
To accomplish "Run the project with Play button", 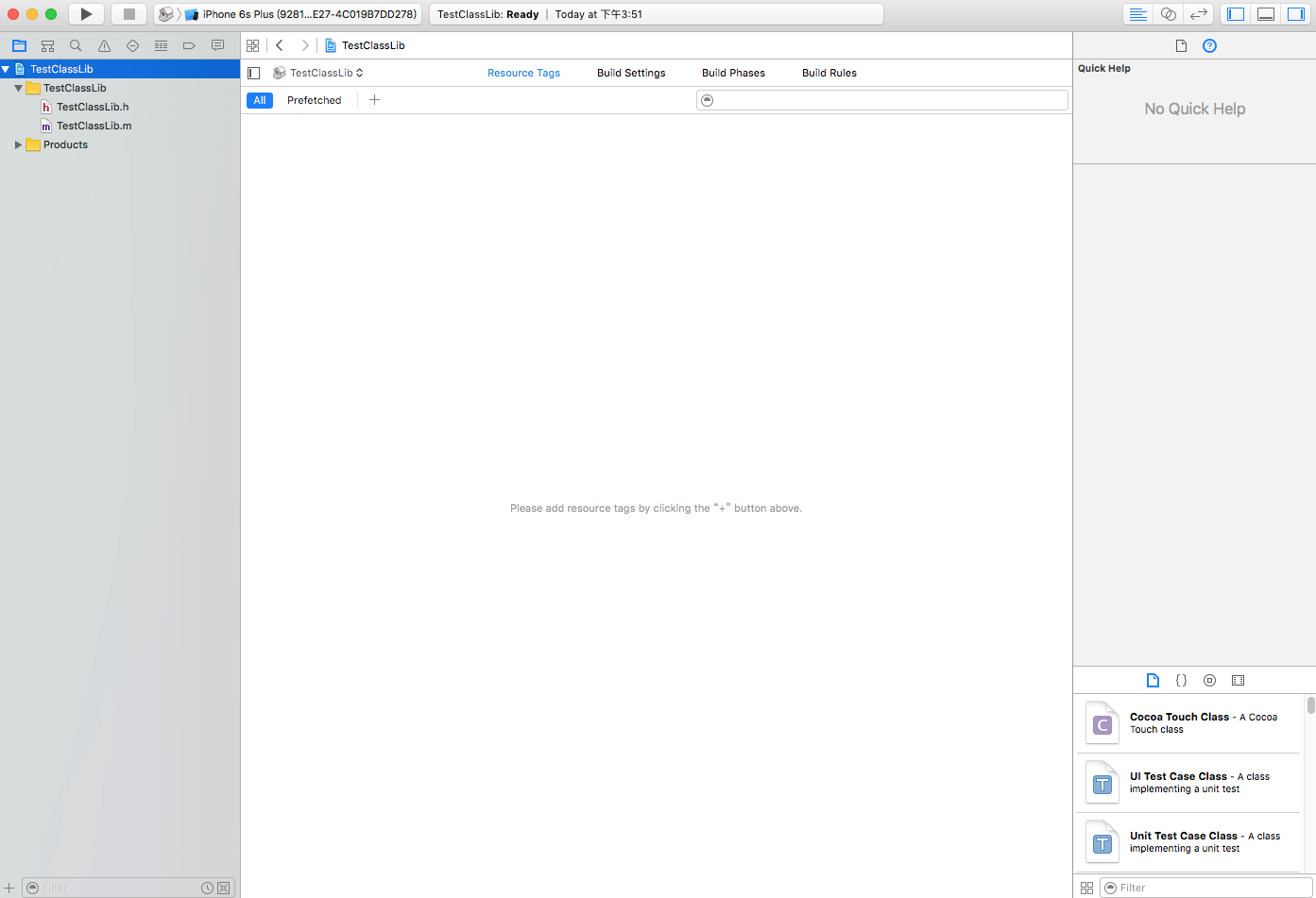I will pyautogui.click(x=86, y=14).
